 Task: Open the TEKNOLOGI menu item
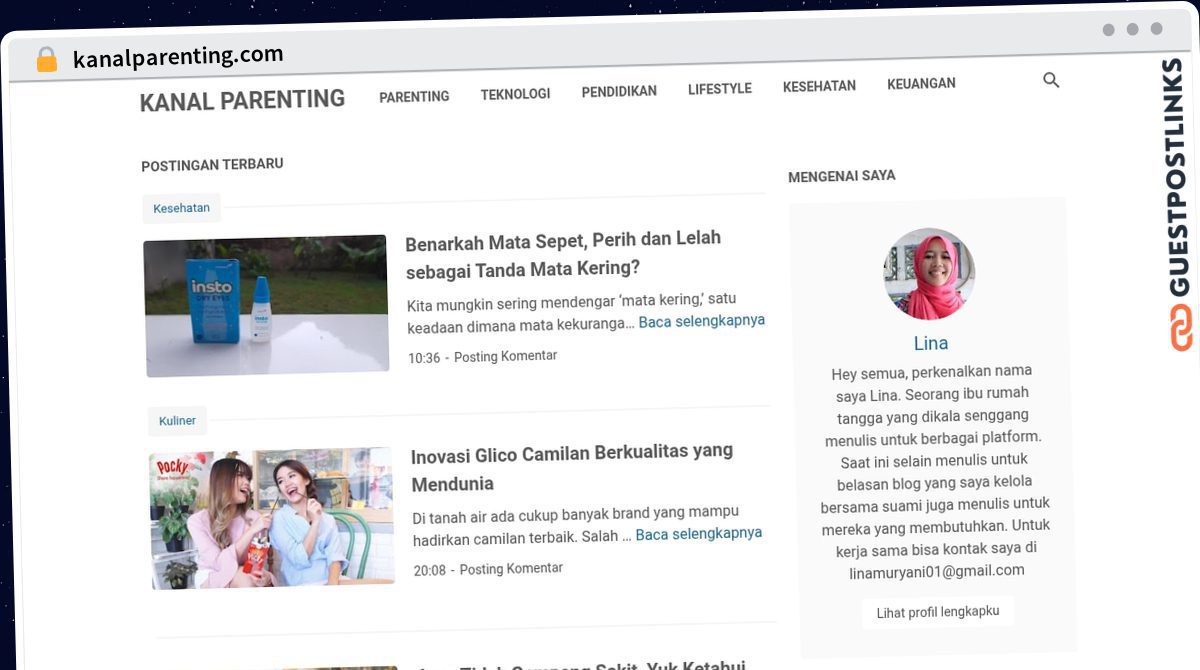point(515,94)
